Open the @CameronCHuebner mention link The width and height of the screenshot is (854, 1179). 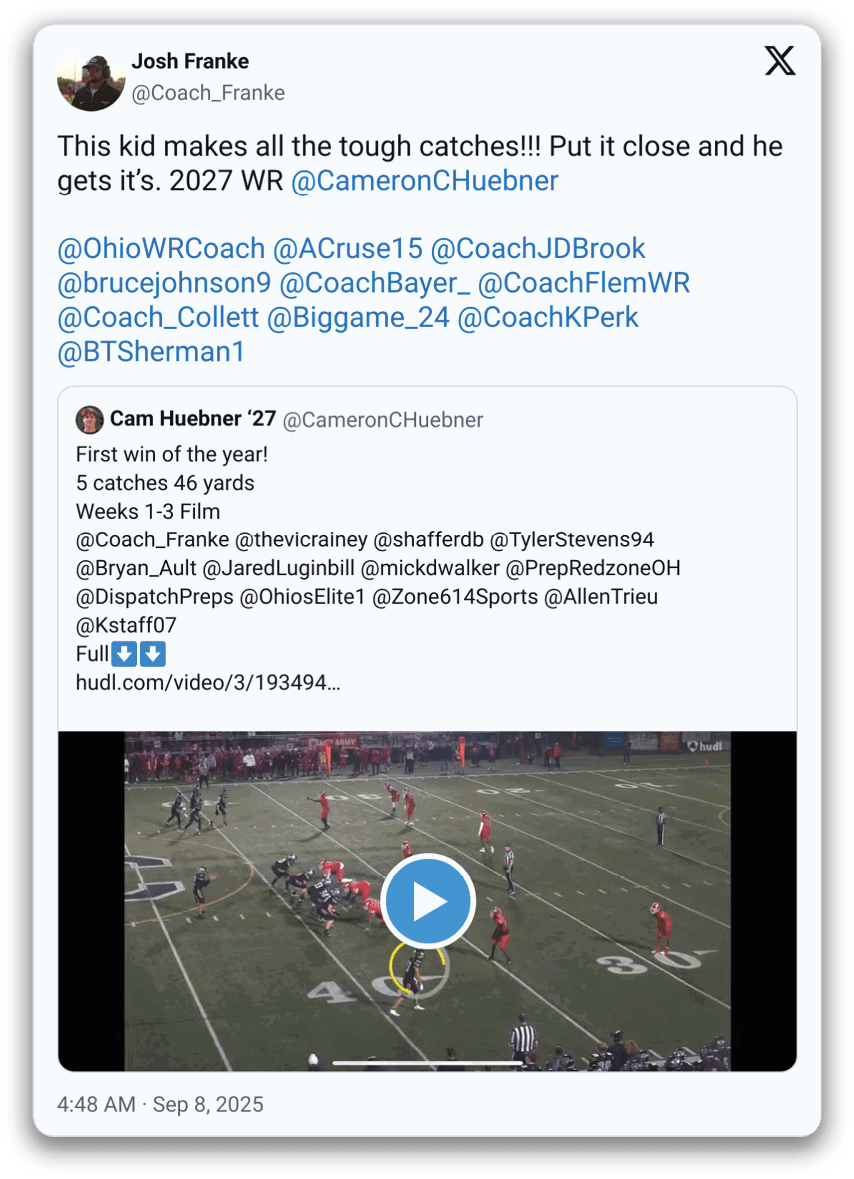coord(424,181)
